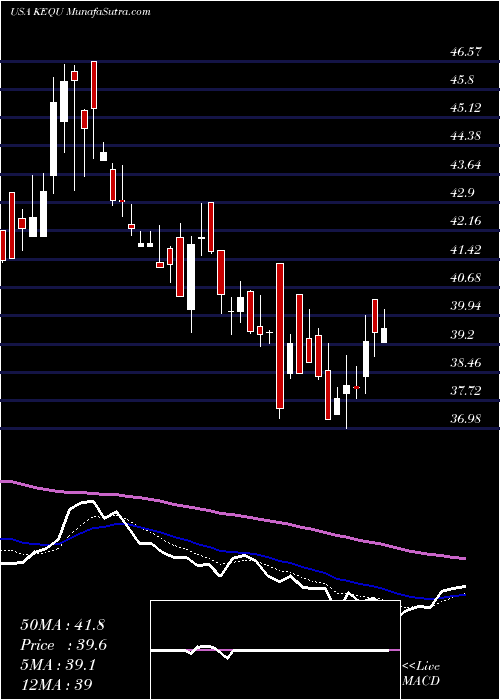Image resolution: width=500 pixels, height=700 pixels.
Task: Select the 40.68 price label
Action: point(465,278)
